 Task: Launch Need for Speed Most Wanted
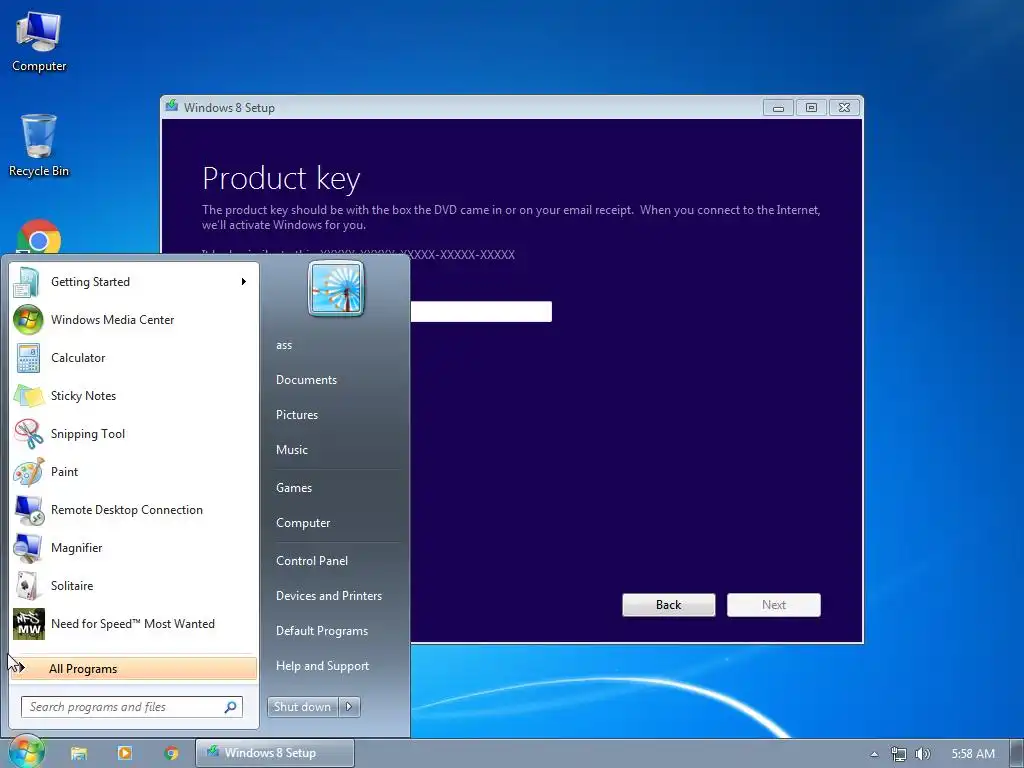(134, 624)
